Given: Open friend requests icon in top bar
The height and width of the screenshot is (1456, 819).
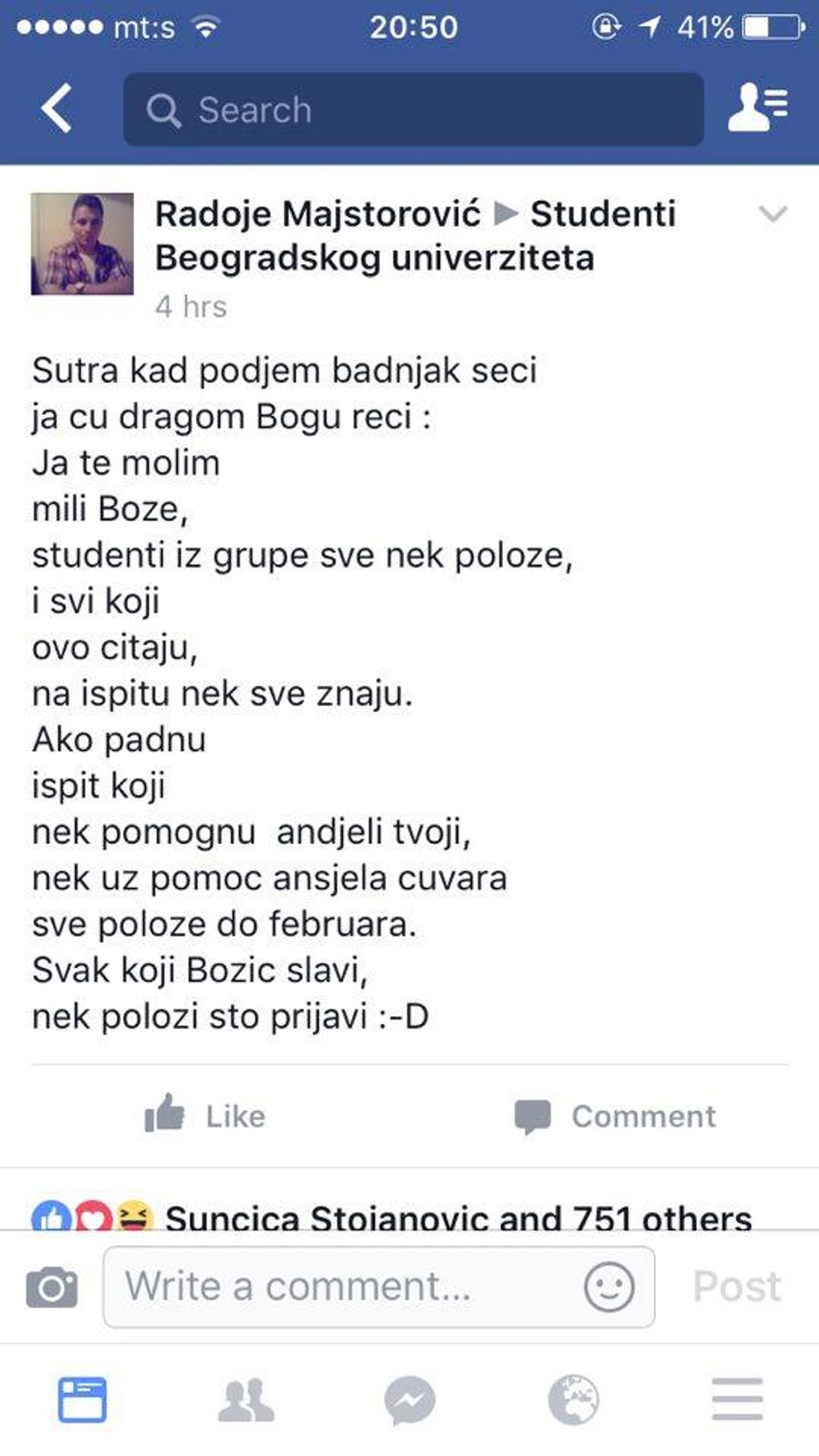Looking at the screenshot, I should (x=756, y=109).
